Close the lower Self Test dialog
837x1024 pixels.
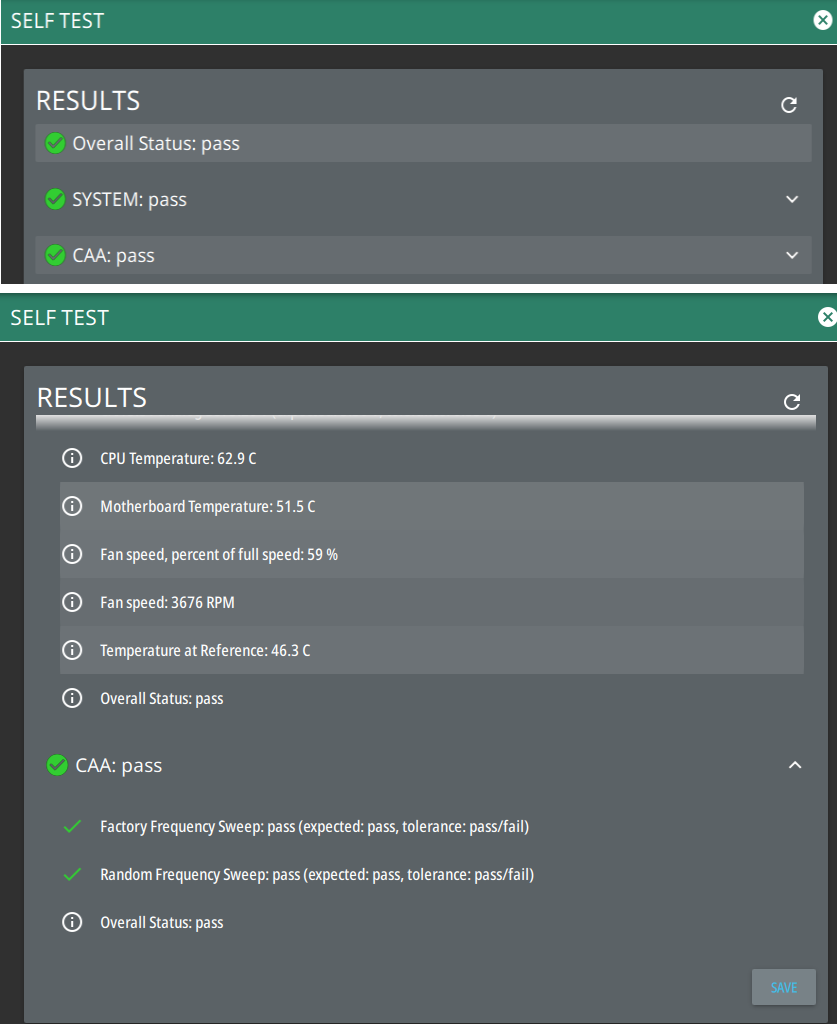[827, 318]
